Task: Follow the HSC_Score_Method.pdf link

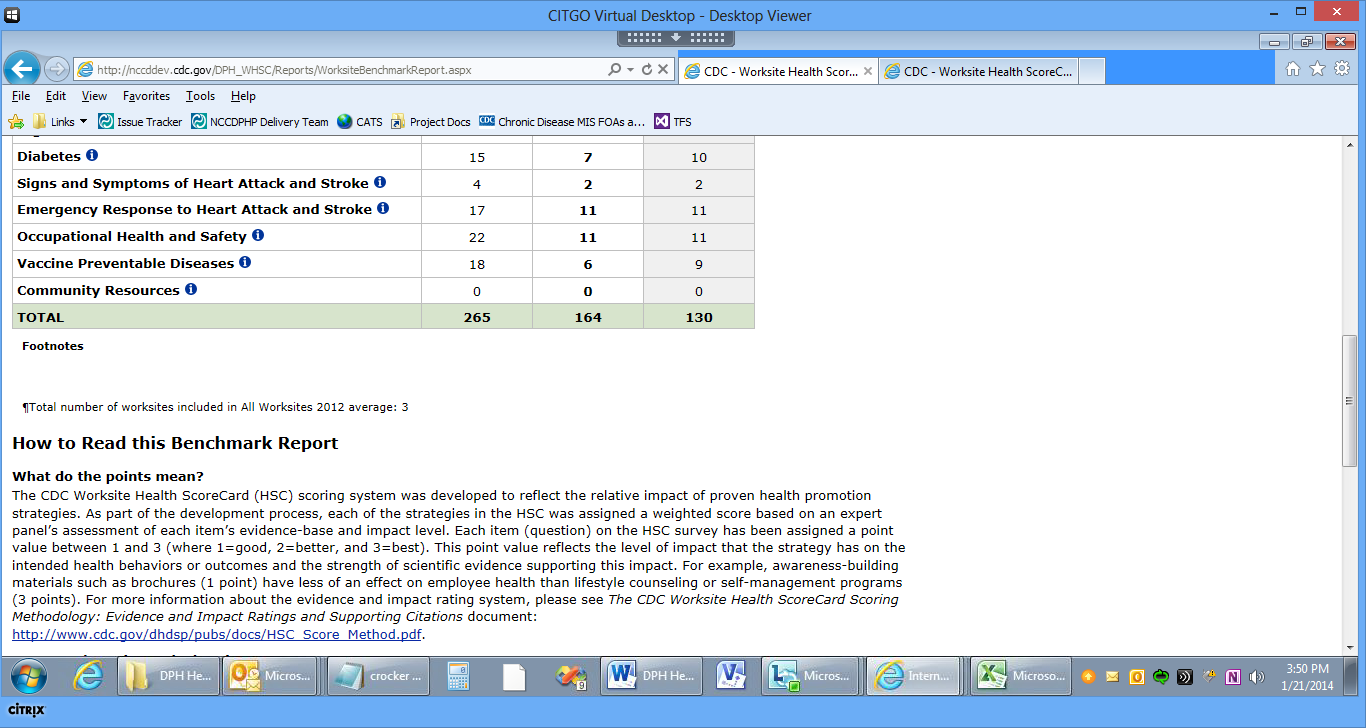Action: (x=216, y=634)
